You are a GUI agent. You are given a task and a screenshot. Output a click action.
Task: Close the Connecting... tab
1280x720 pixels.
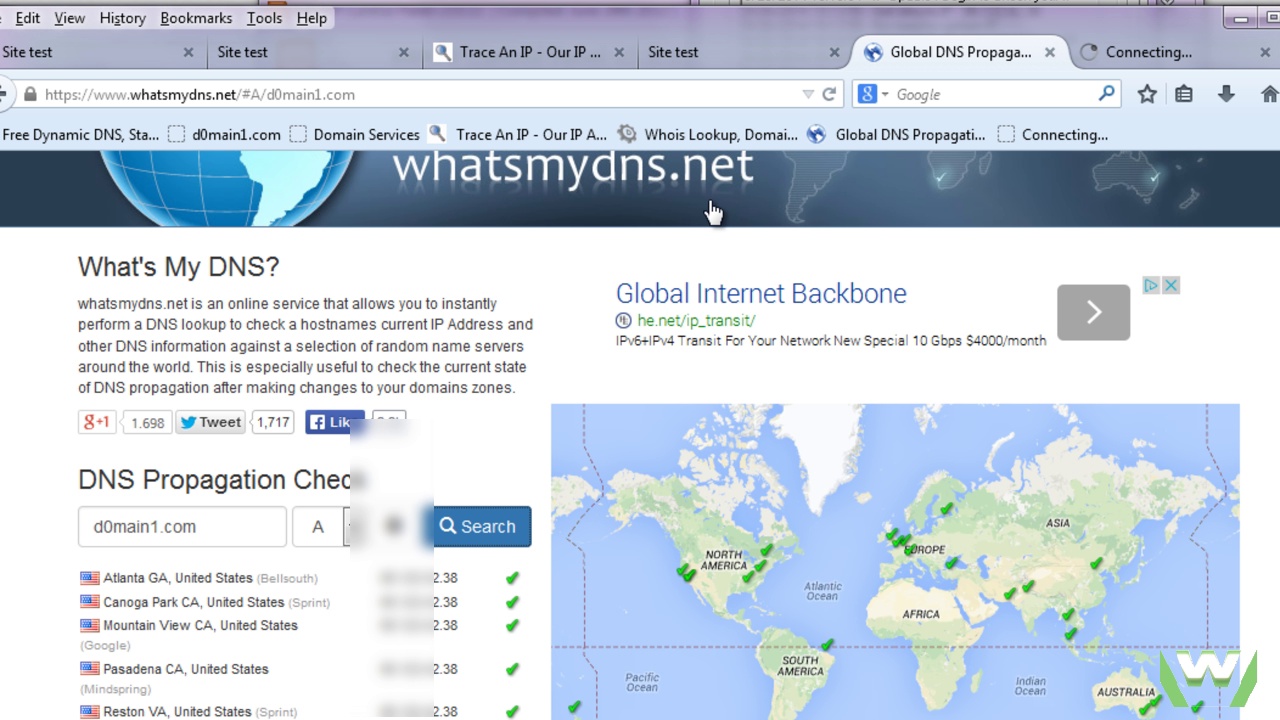point(1265,52)
